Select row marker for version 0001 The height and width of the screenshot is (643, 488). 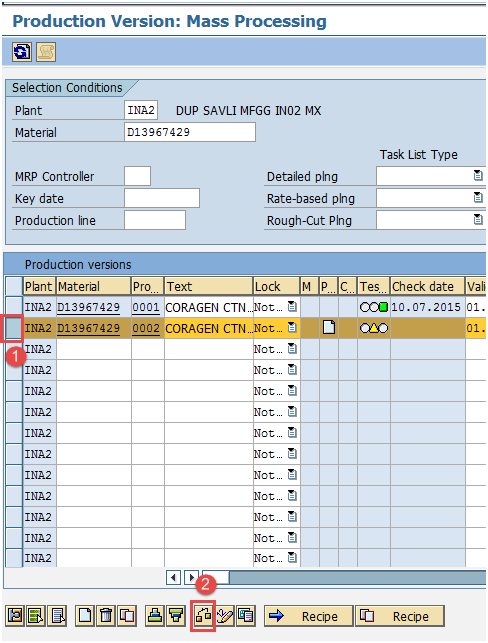(14, 307)
